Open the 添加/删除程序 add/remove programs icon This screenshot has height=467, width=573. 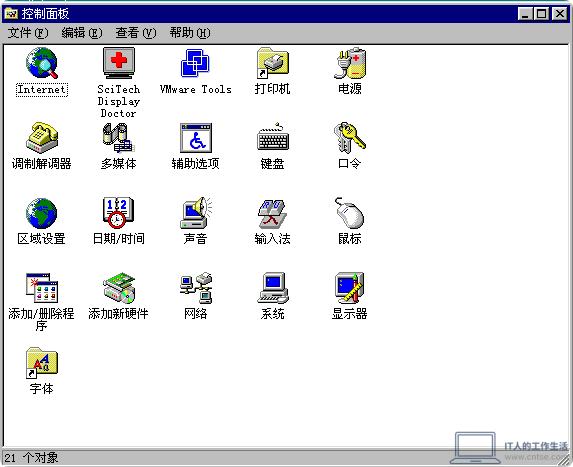pos(42,288)
